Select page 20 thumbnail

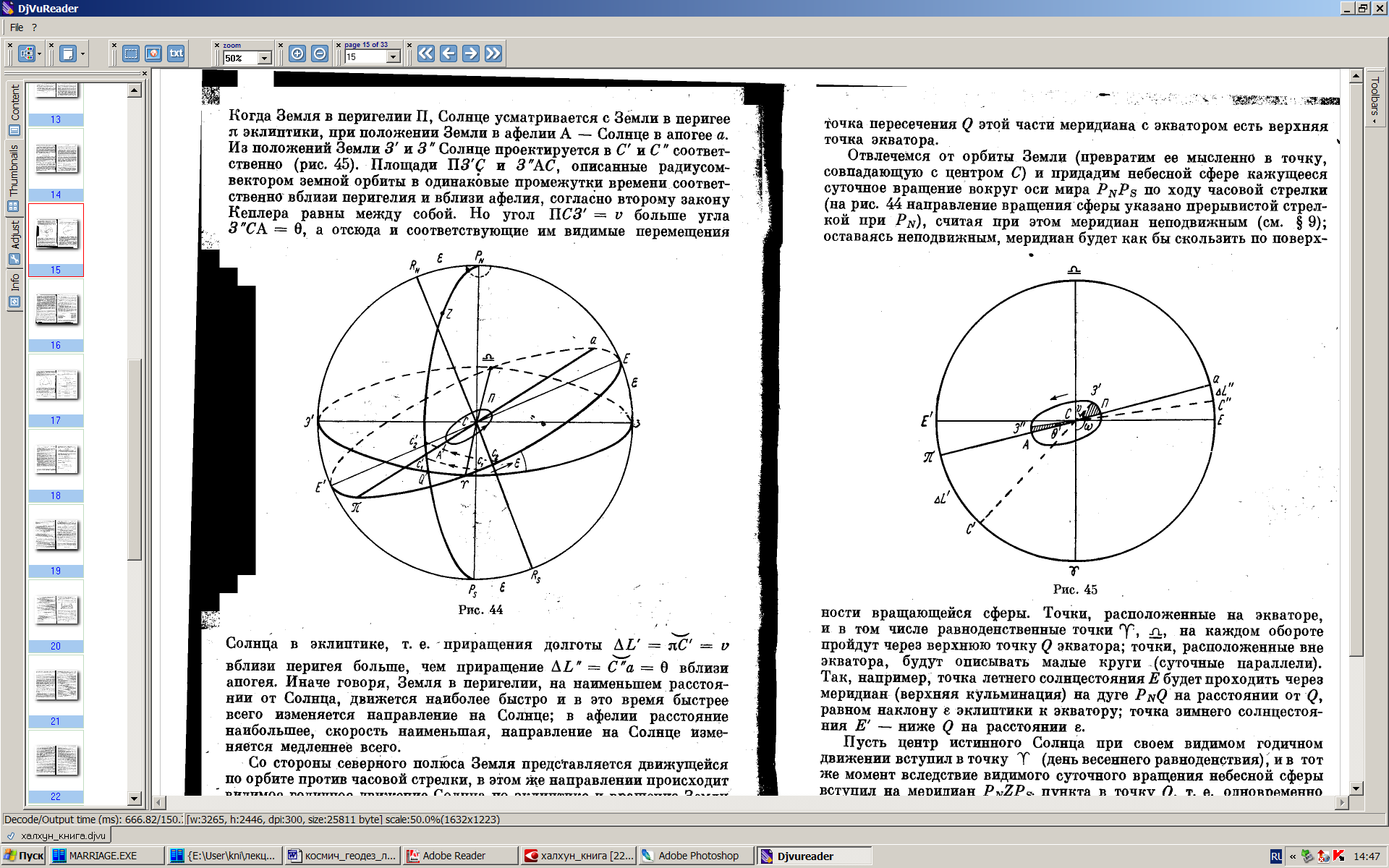pyautogui.click(x=56, y=616)
